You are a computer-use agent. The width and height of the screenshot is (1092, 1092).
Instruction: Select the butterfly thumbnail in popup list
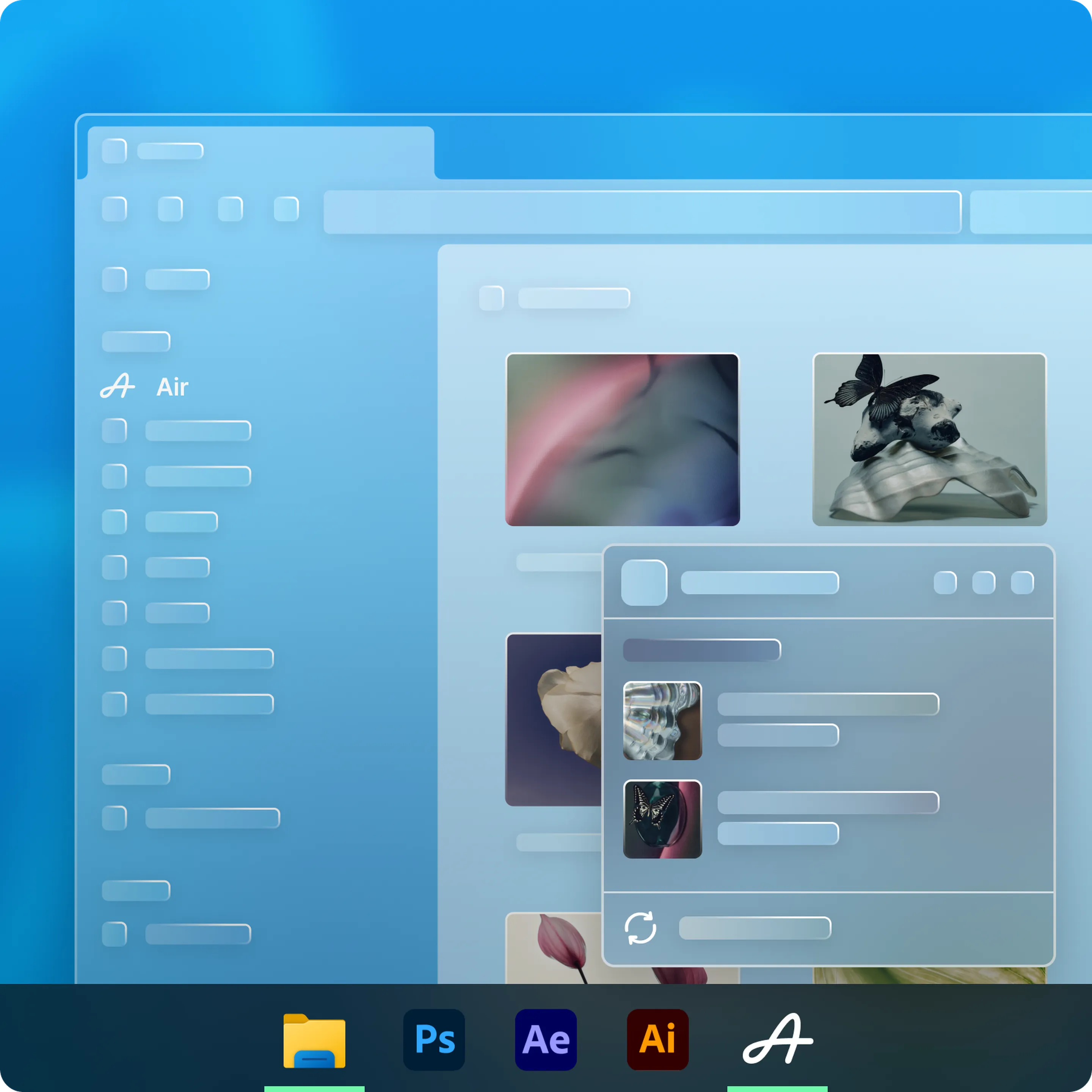click(x=662, y=819)
